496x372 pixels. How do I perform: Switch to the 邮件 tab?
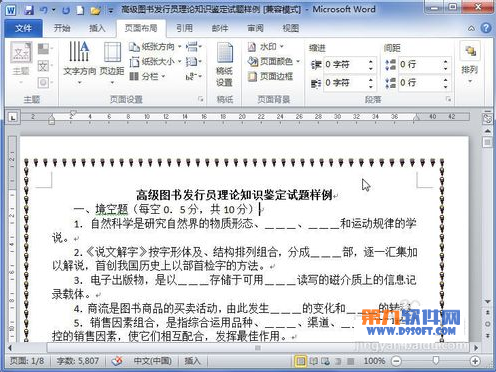tap(220, 28)
